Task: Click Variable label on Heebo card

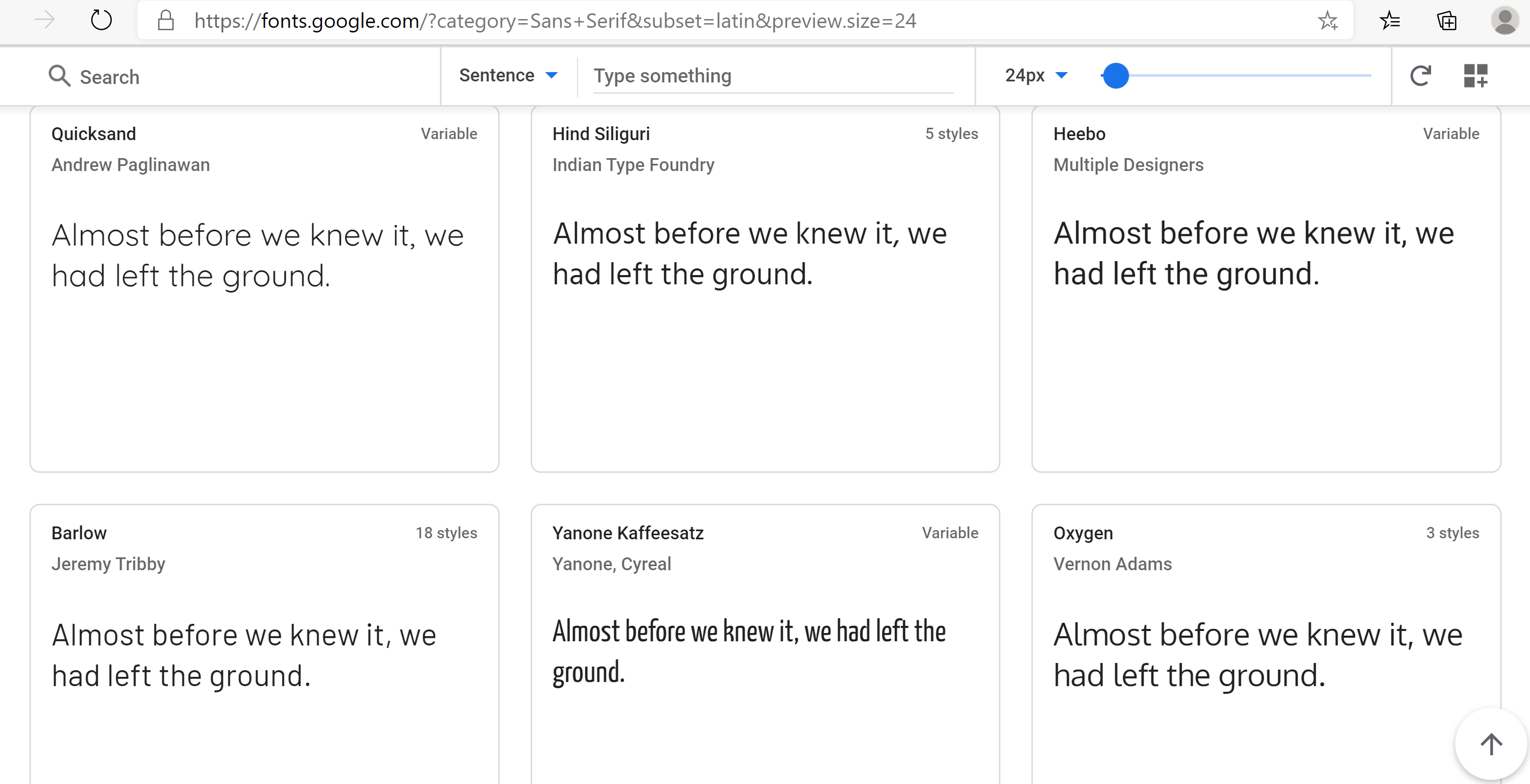Action: [x=1451, y=133]
